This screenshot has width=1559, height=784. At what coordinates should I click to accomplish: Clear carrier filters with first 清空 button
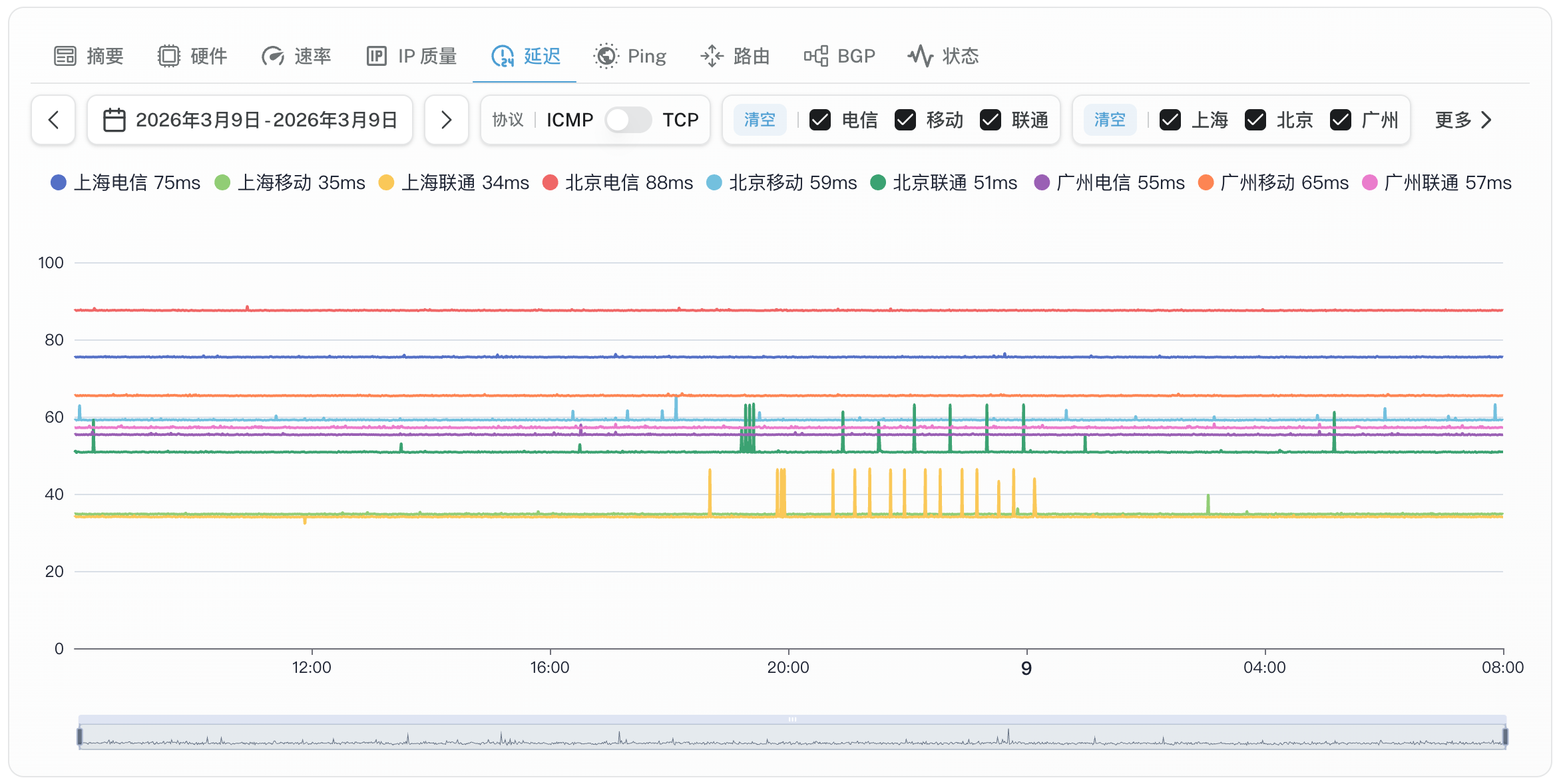[x=760, y=120]
